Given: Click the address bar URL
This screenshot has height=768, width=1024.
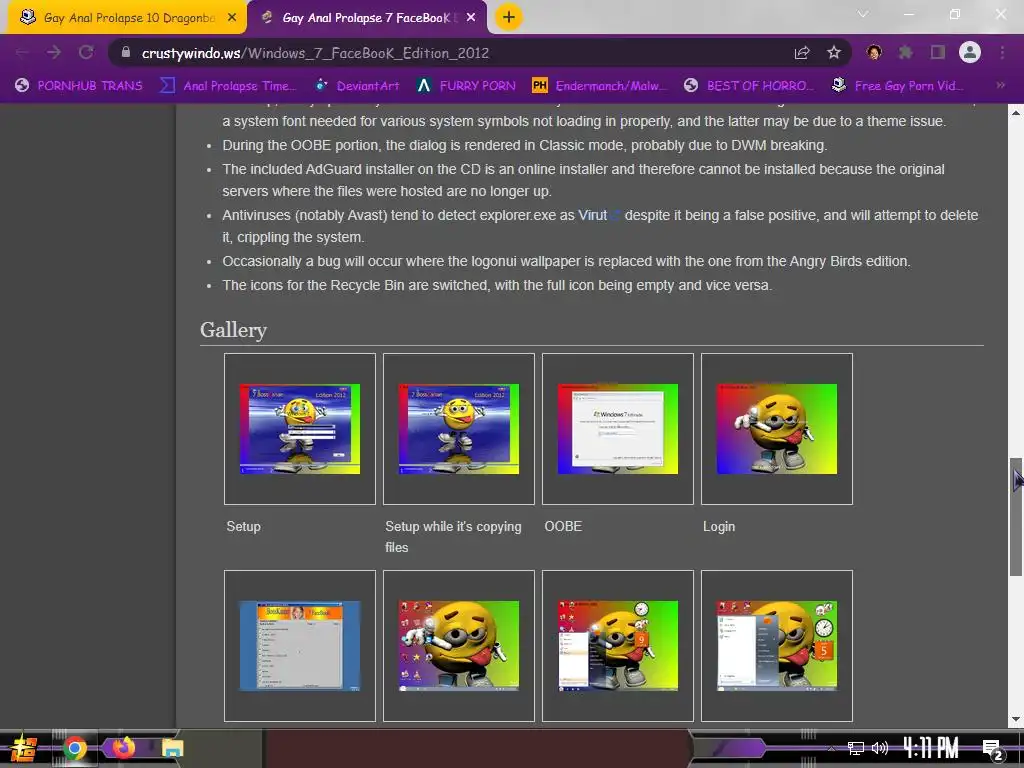Looking at the screenshot, I should coord(315,53).
